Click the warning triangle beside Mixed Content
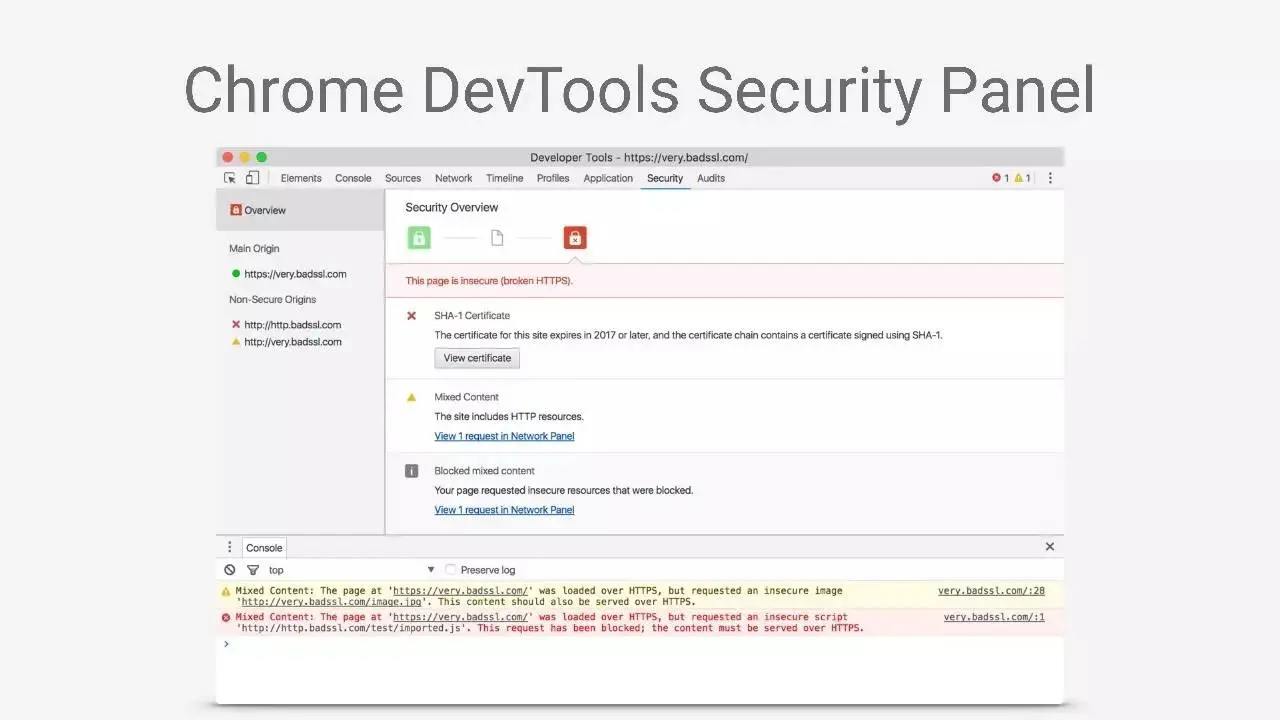This screenshot has width=1280, height=720. [x=411, y=397]
